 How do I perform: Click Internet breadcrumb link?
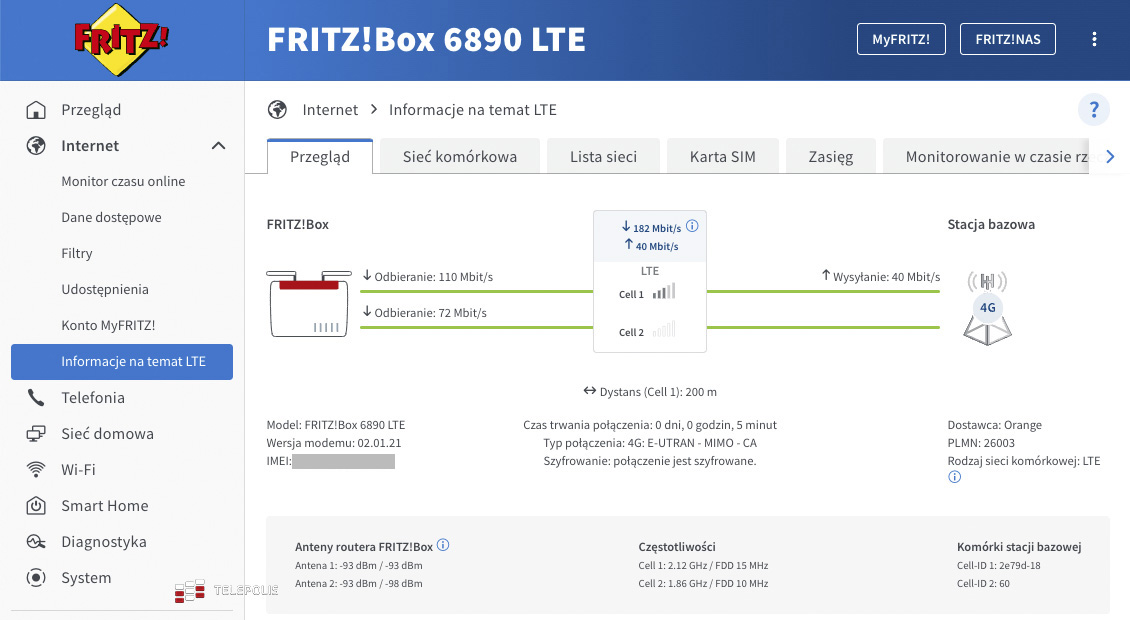330,110
